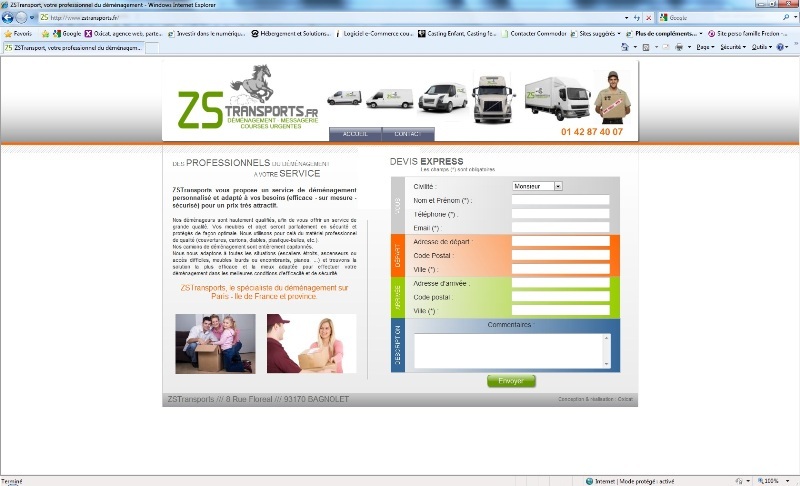This screenshot has width=800, height=486.
Task: Go to ACCUEIL navigation tab
Action: (355, 134)
